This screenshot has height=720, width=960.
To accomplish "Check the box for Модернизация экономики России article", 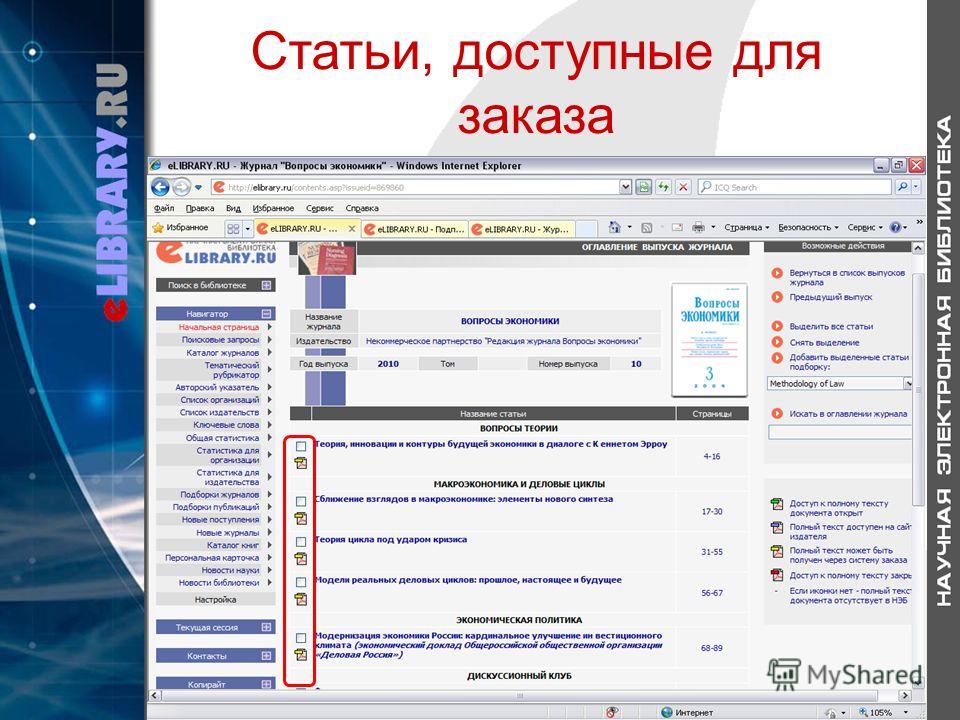I will [301, 638].
